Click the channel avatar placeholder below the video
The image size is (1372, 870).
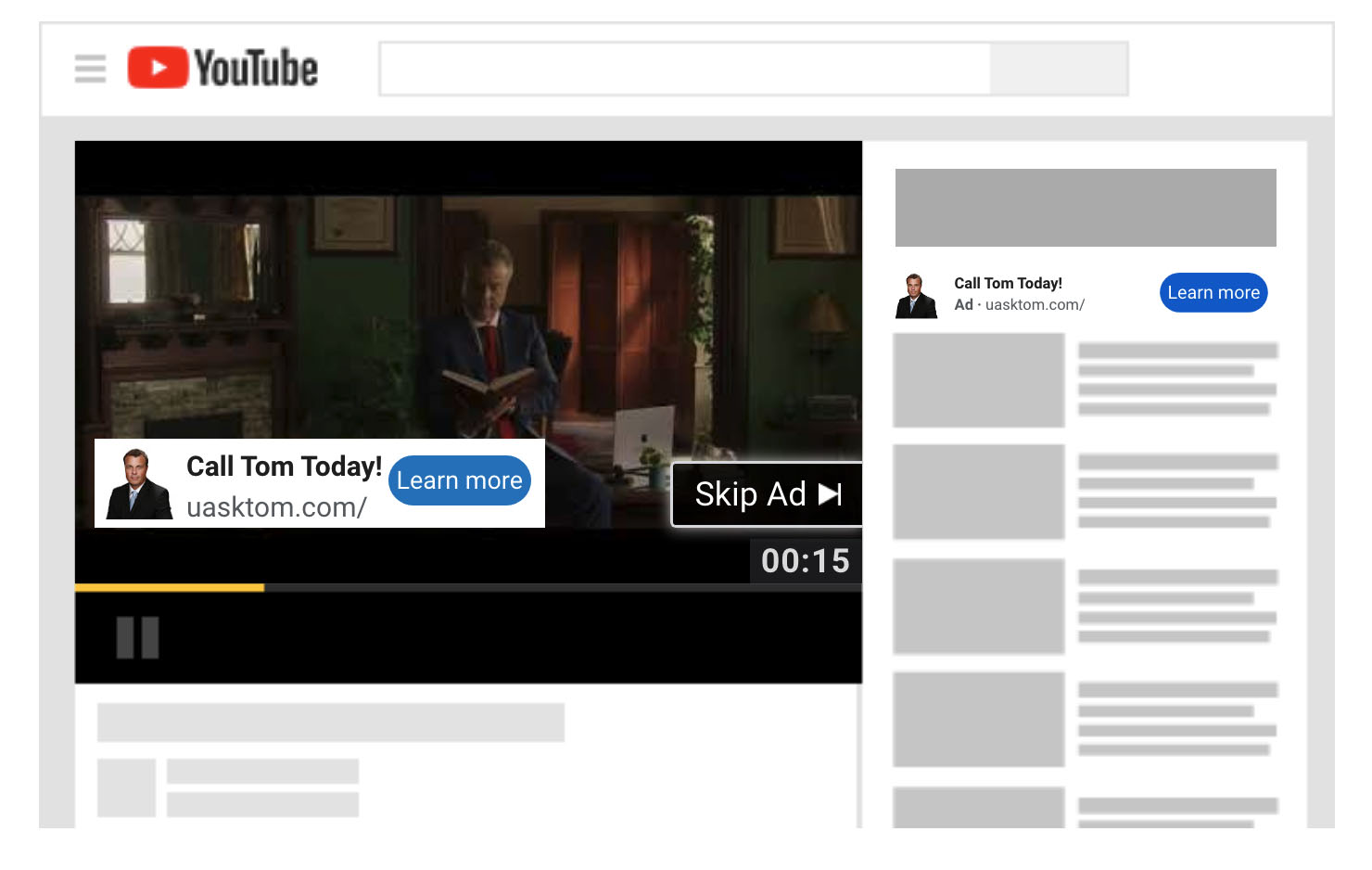point(126,787)
